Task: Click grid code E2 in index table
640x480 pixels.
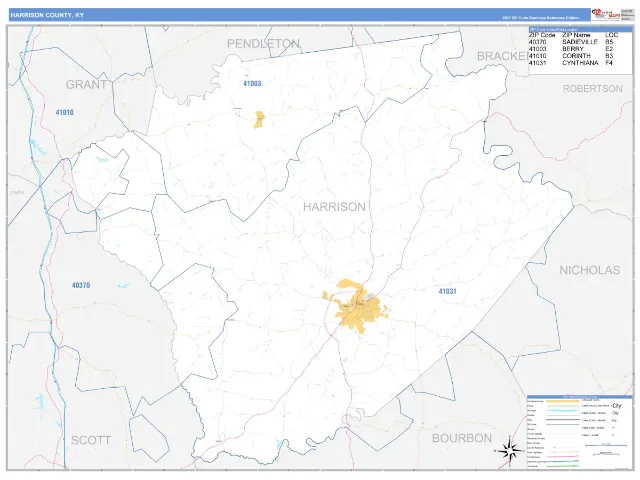Action: coord(609,49)
